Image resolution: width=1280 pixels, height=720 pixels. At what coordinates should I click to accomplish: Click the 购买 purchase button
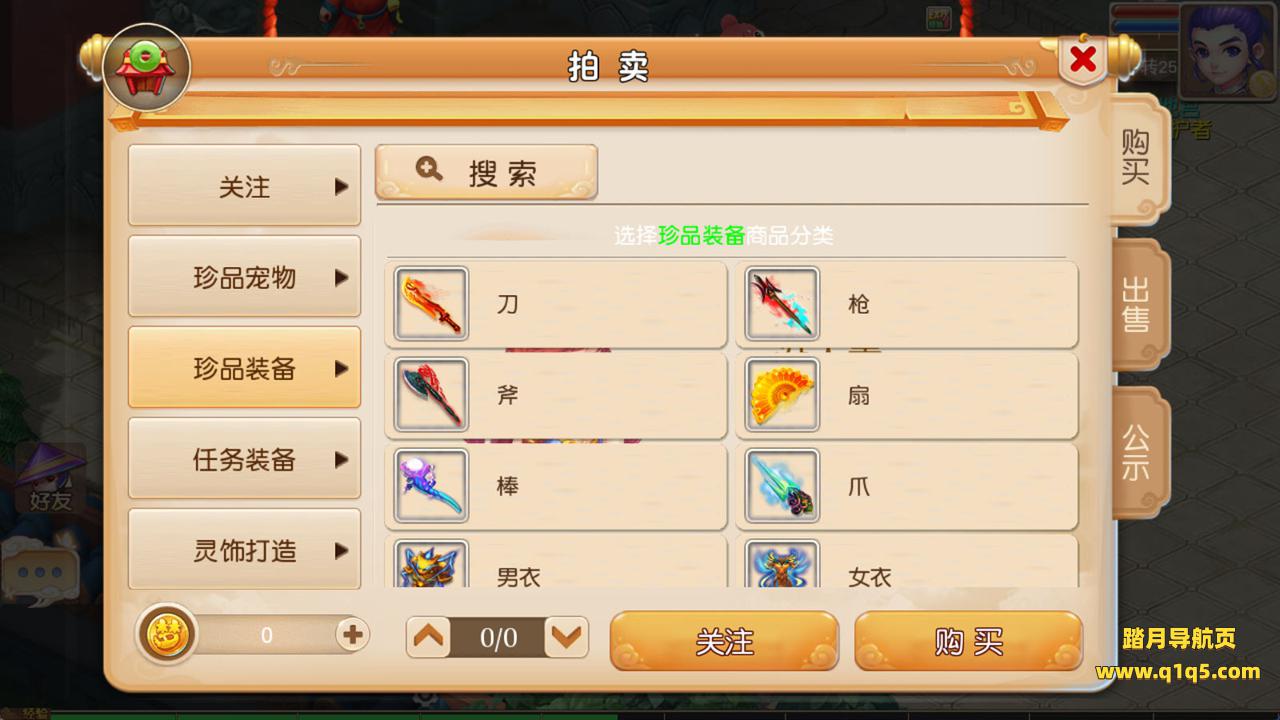pos(968,641)
